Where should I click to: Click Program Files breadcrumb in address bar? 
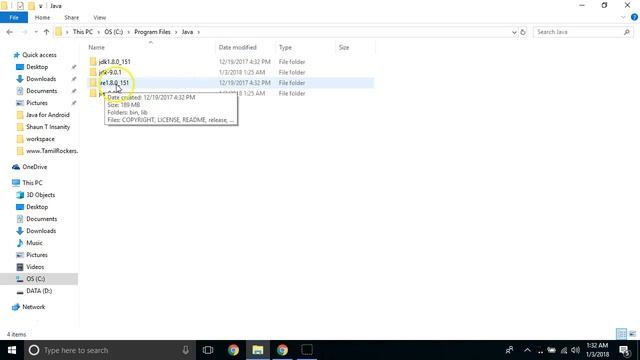(x=152, y=32)
